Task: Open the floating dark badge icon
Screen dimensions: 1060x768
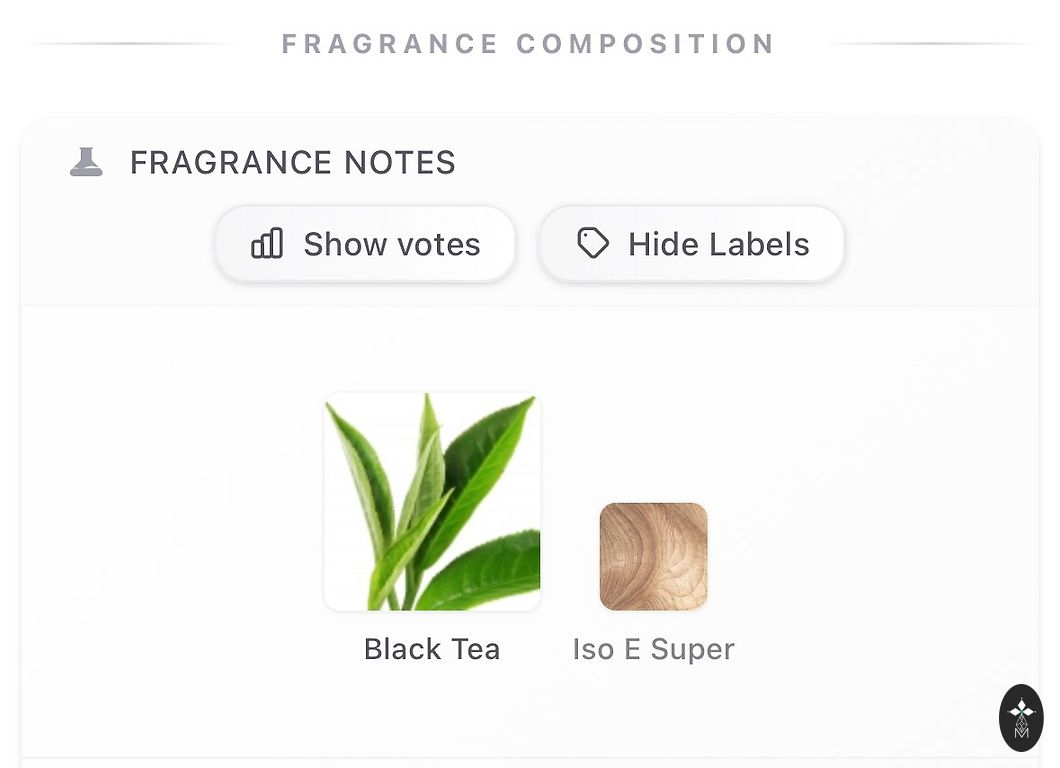Action: [1021, 717]
